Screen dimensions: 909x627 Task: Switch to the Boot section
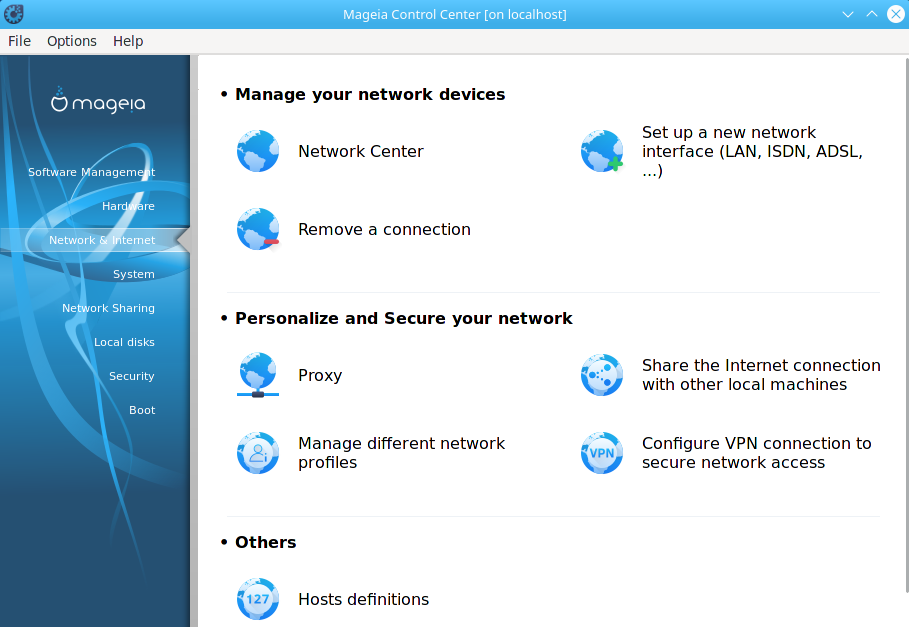(141, 409)
